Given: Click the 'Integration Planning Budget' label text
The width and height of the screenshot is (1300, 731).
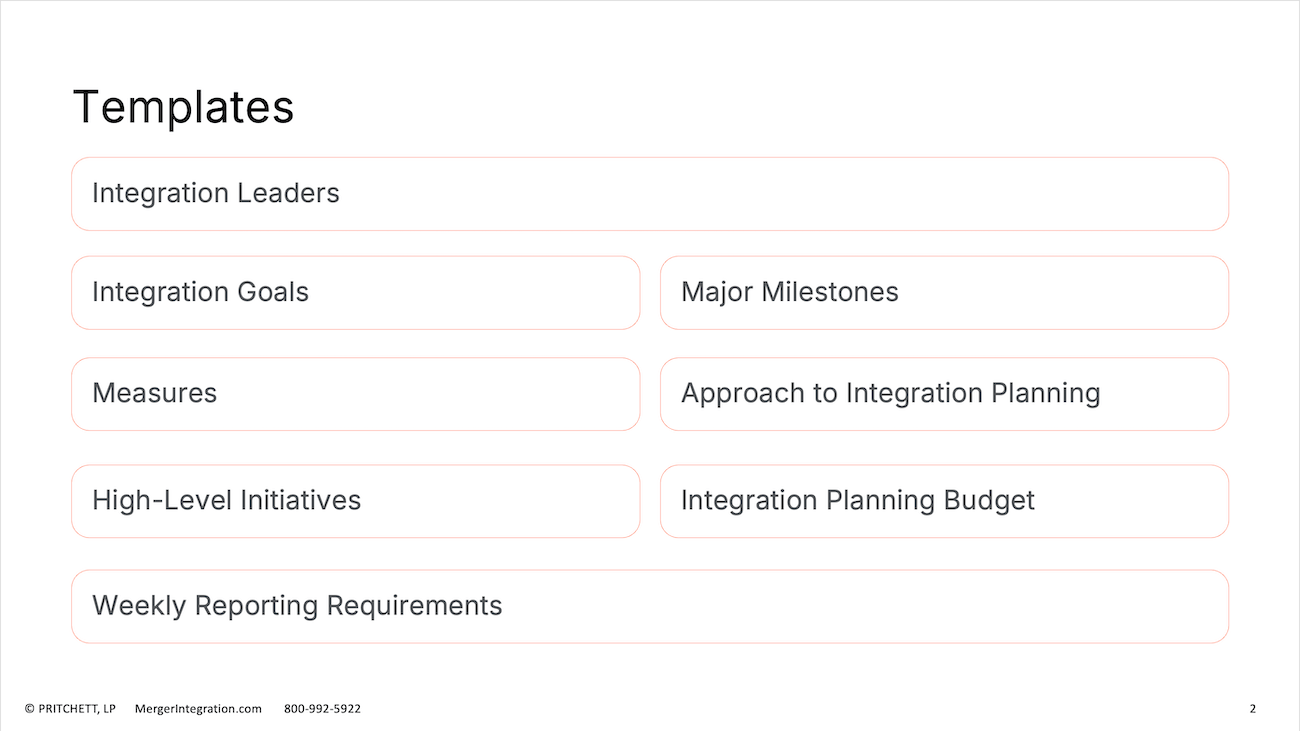Looking at the screenshot, I should 858,500.
